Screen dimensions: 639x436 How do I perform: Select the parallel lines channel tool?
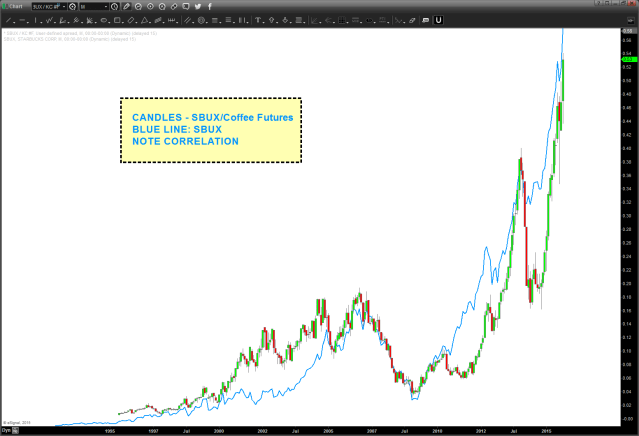point(187,20)
